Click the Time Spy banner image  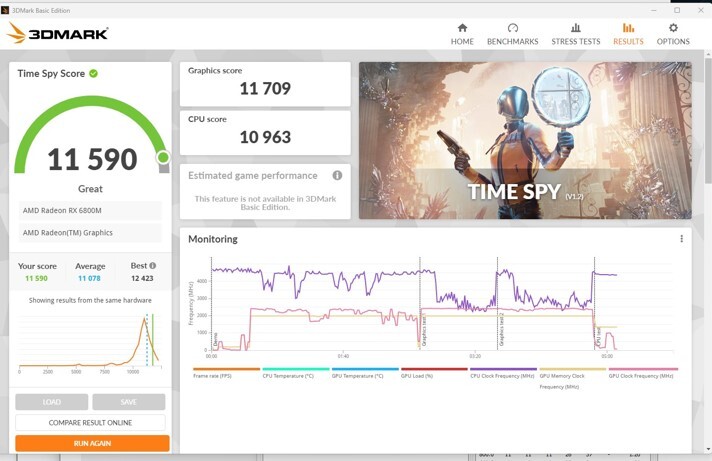[525, 140]
